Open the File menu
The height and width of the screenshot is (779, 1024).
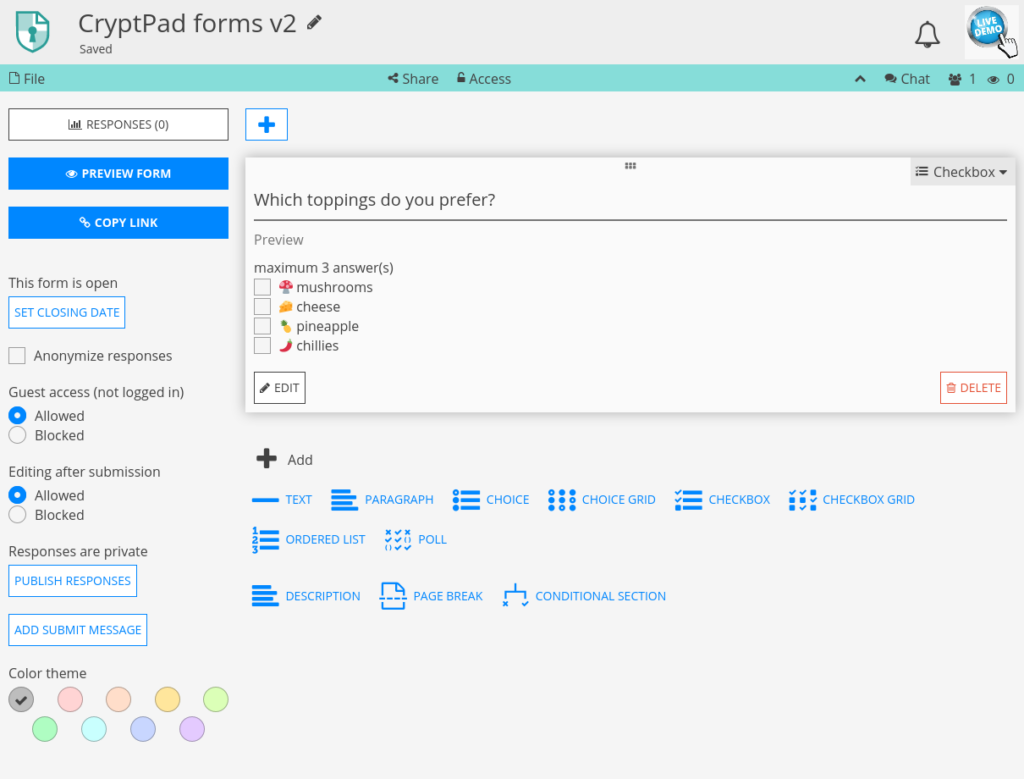tap(27, 79)
